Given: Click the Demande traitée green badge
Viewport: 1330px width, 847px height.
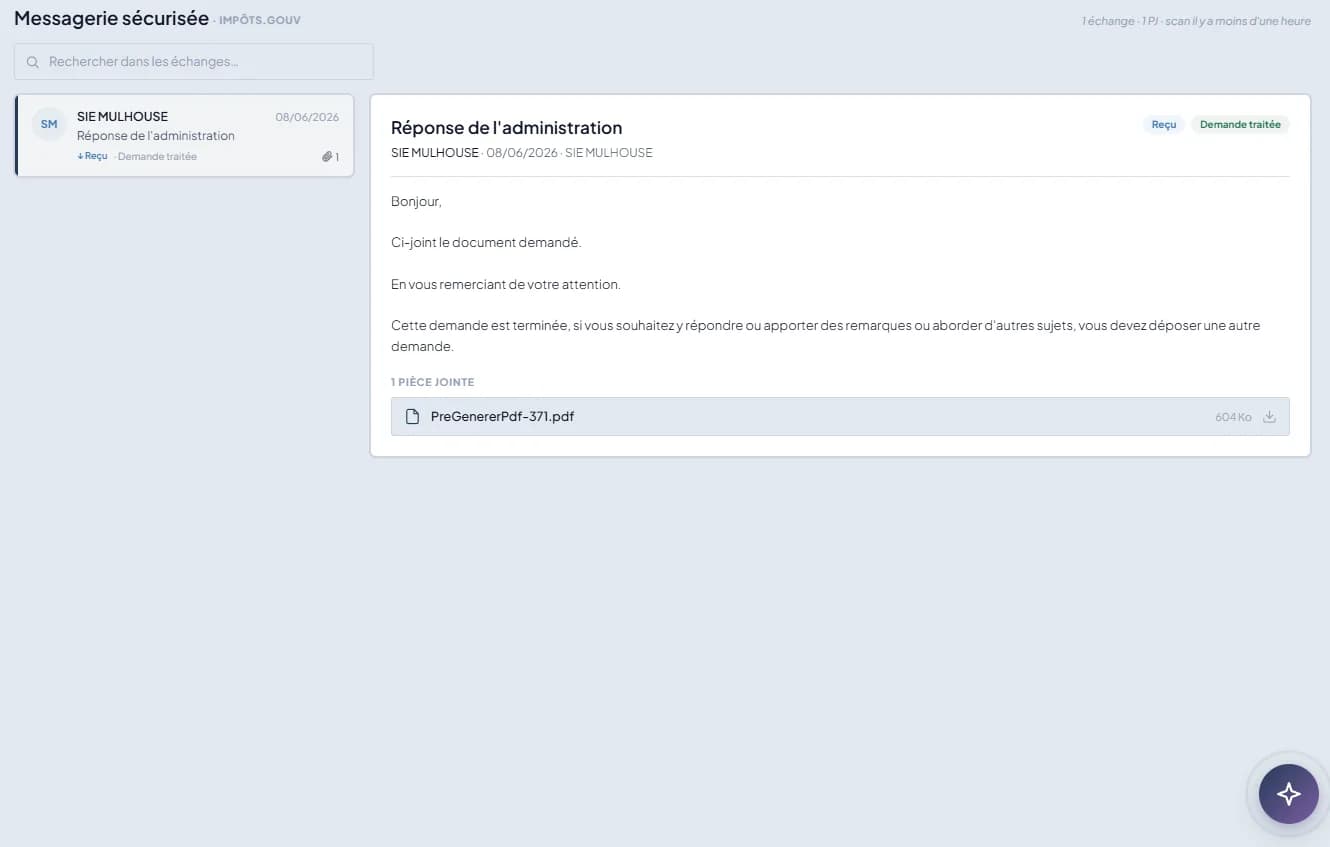Looking at the screenshot, I should pos(1240,125).
